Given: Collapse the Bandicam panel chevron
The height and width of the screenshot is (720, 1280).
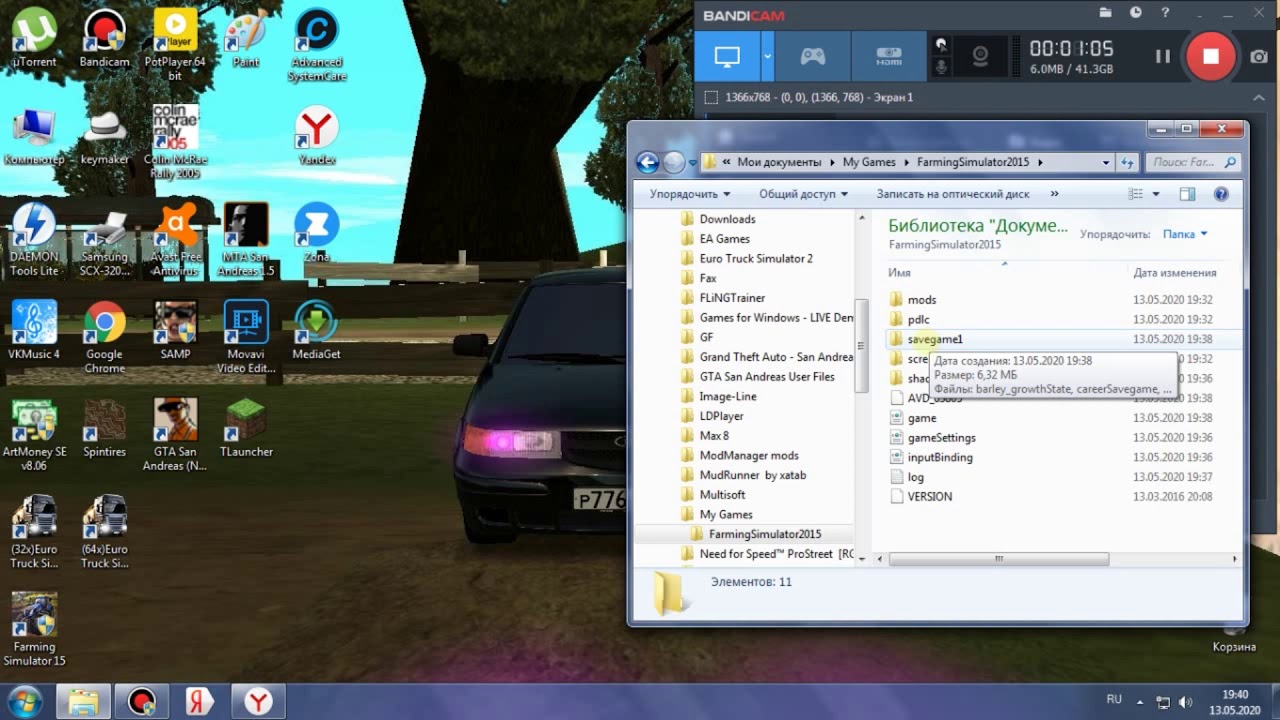Looking at the screenshot, I should [x=1260, y=98].
